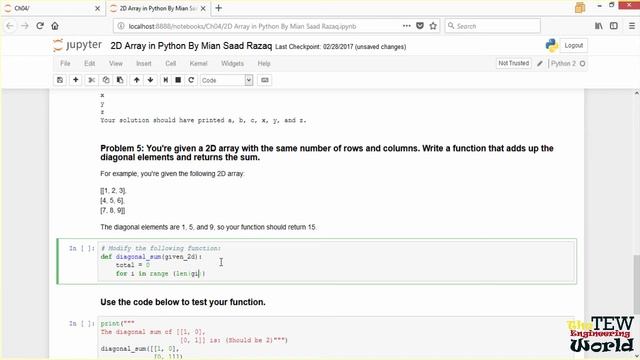Image resolution: width=640 pixels, height=360 pixels.
Task: Interrupt the kernel with stop icon
Action: (x=178, y=80)
